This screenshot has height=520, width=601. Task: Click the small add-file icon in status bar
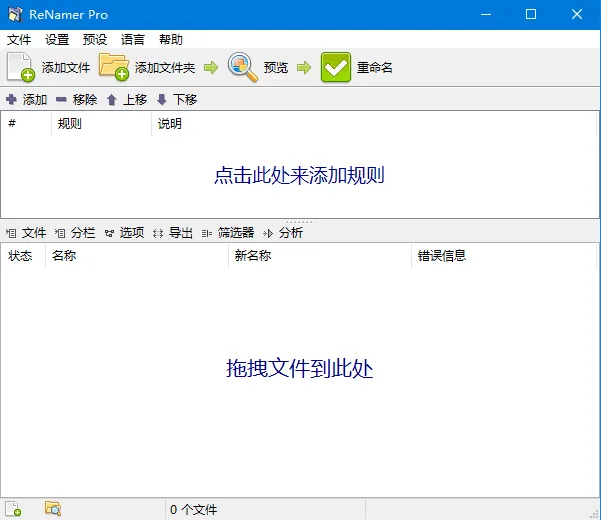click(13, 509)
